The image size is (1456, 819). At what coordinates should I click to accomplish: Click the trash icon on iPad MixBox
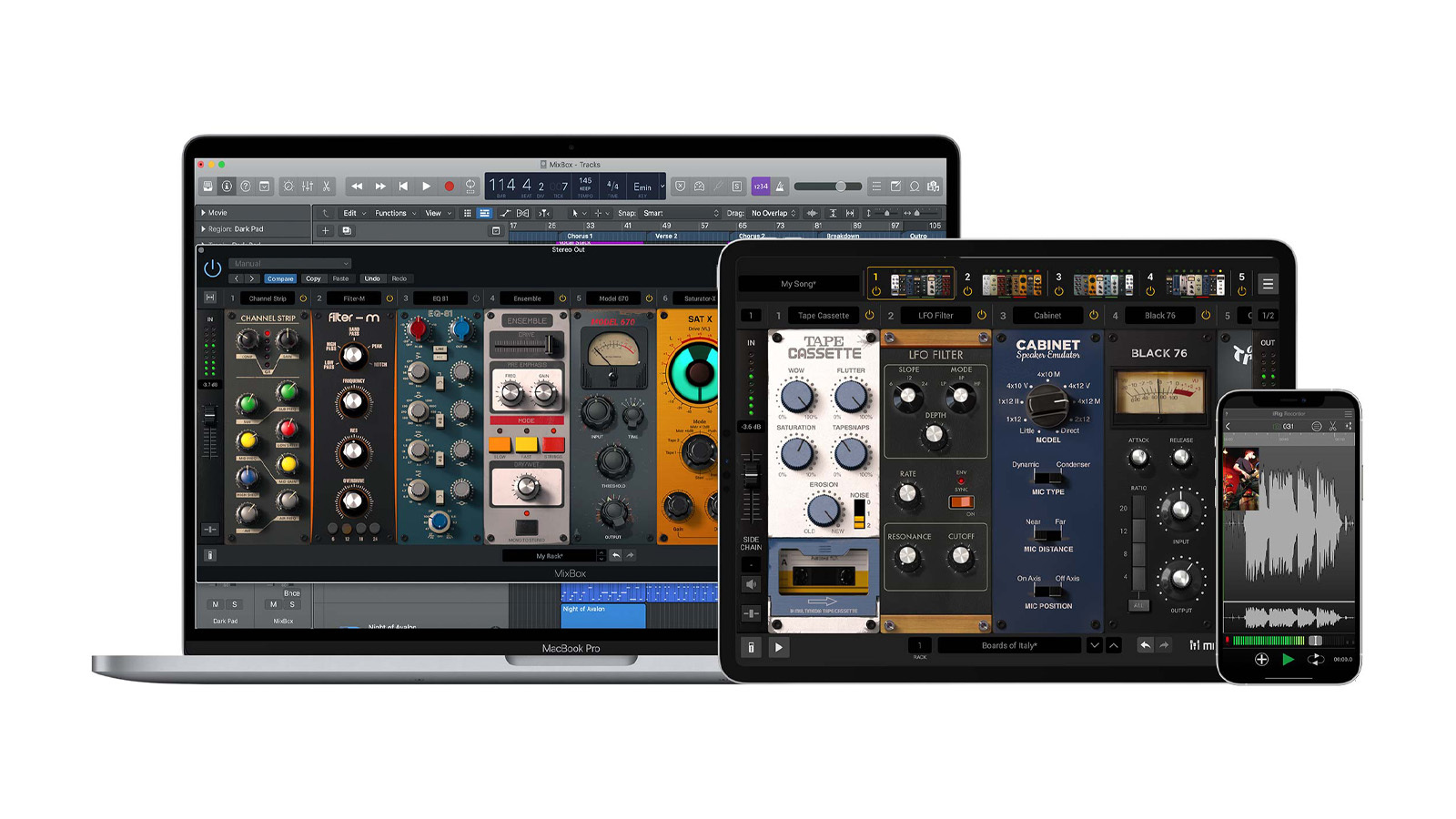[751, 648]
